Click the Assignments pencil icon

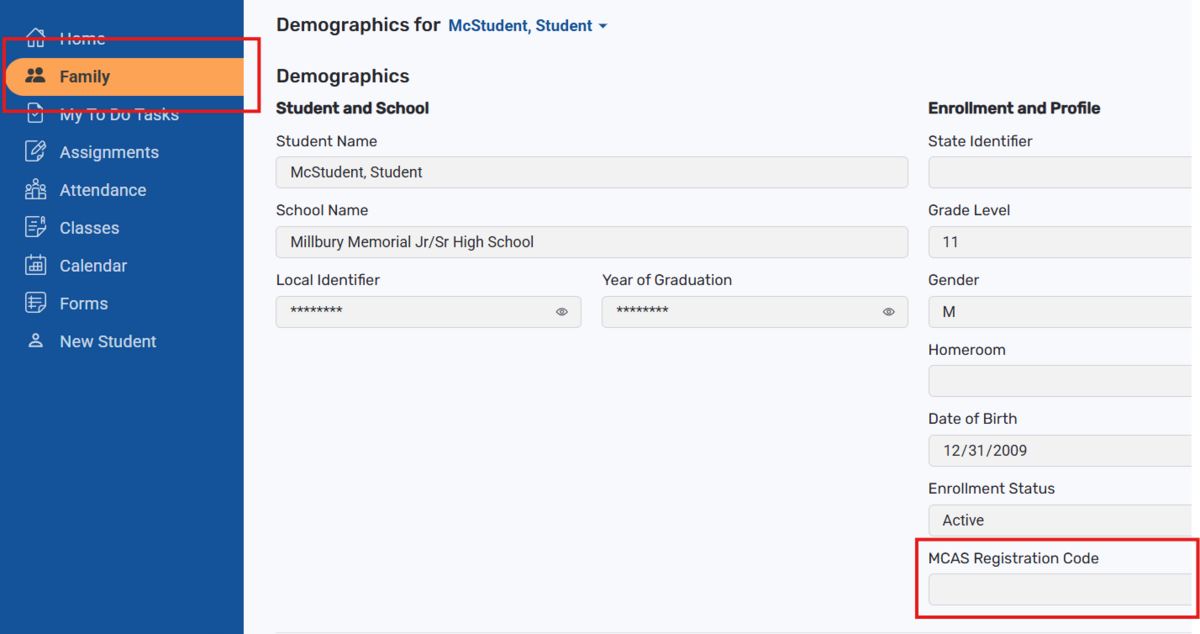coord(36,152)
